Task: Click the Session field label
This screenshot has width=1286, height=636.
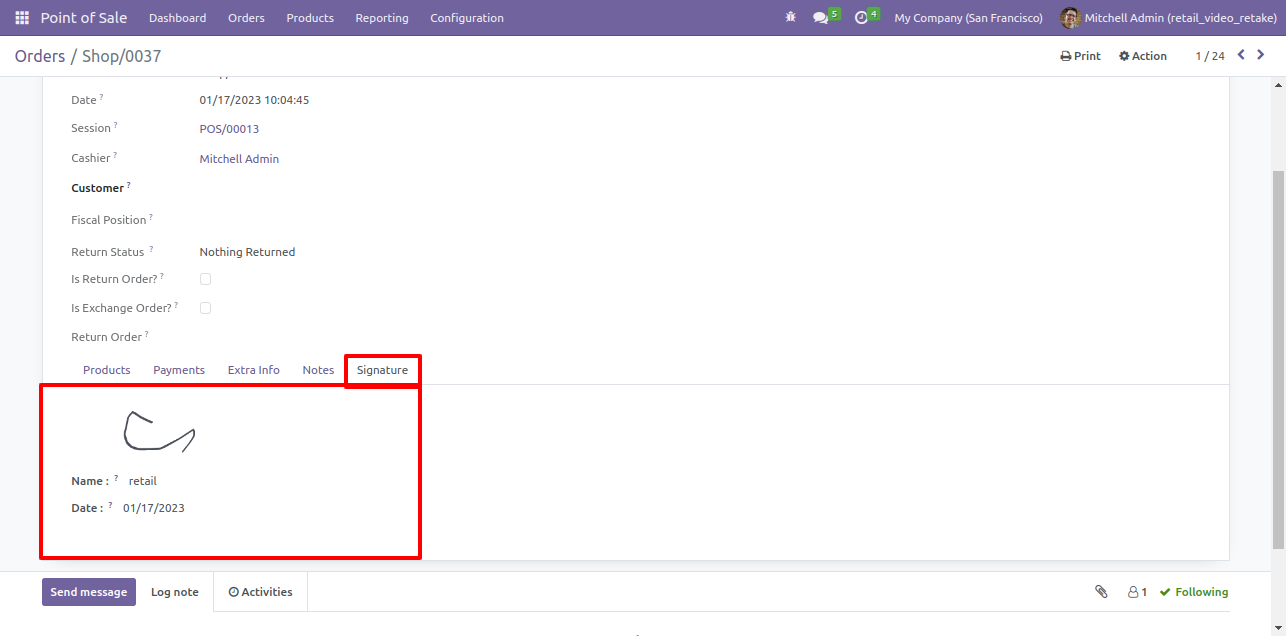Action: click(x=91, y=128)
